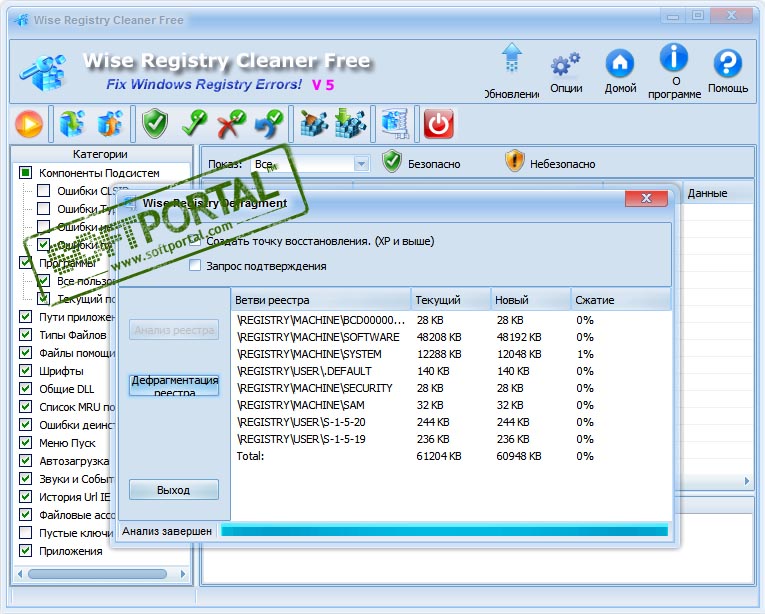Go to Домой home icon

pyautogui.click(x=620, y=71)
